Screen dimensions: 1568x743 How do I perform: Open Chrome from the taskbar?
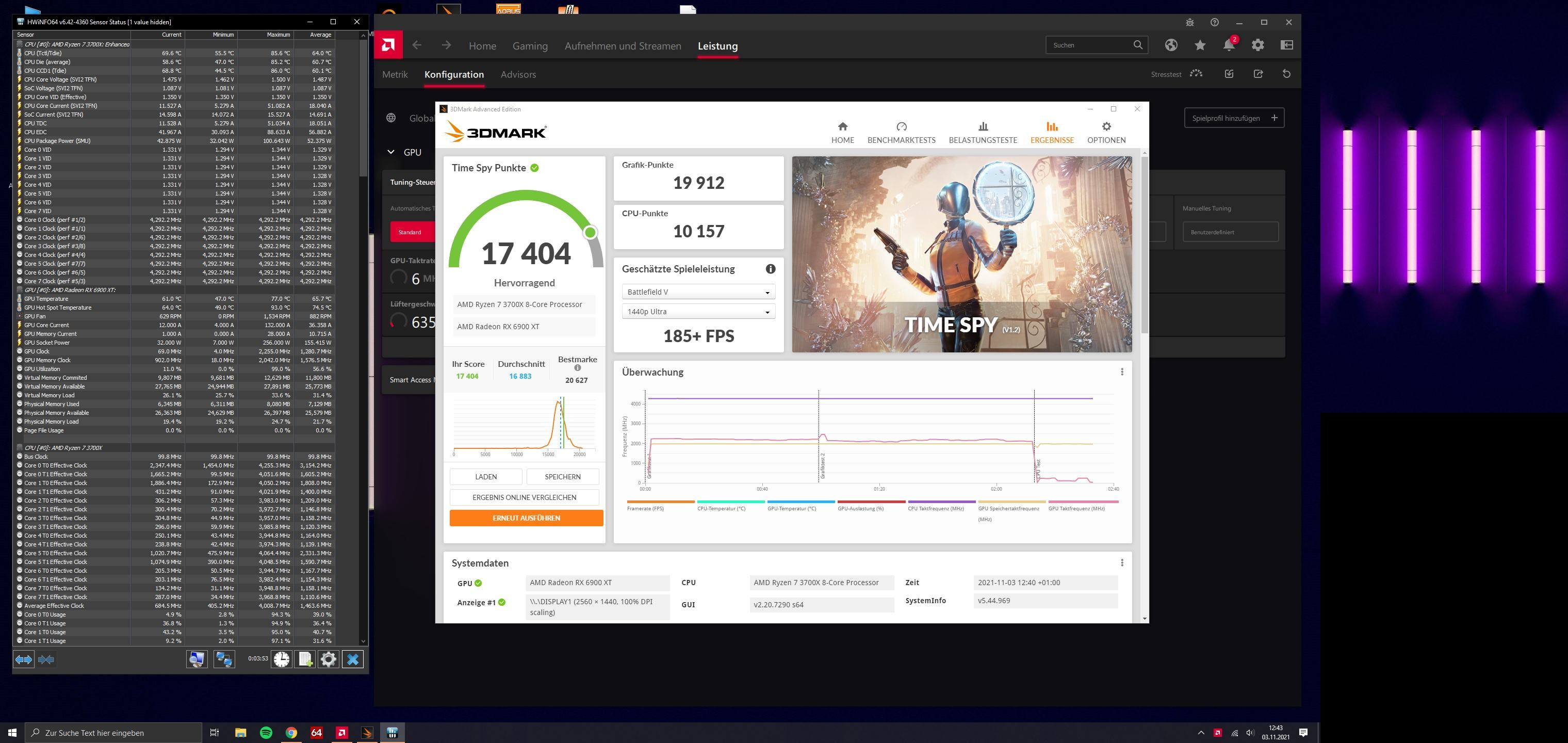point(291,733)
